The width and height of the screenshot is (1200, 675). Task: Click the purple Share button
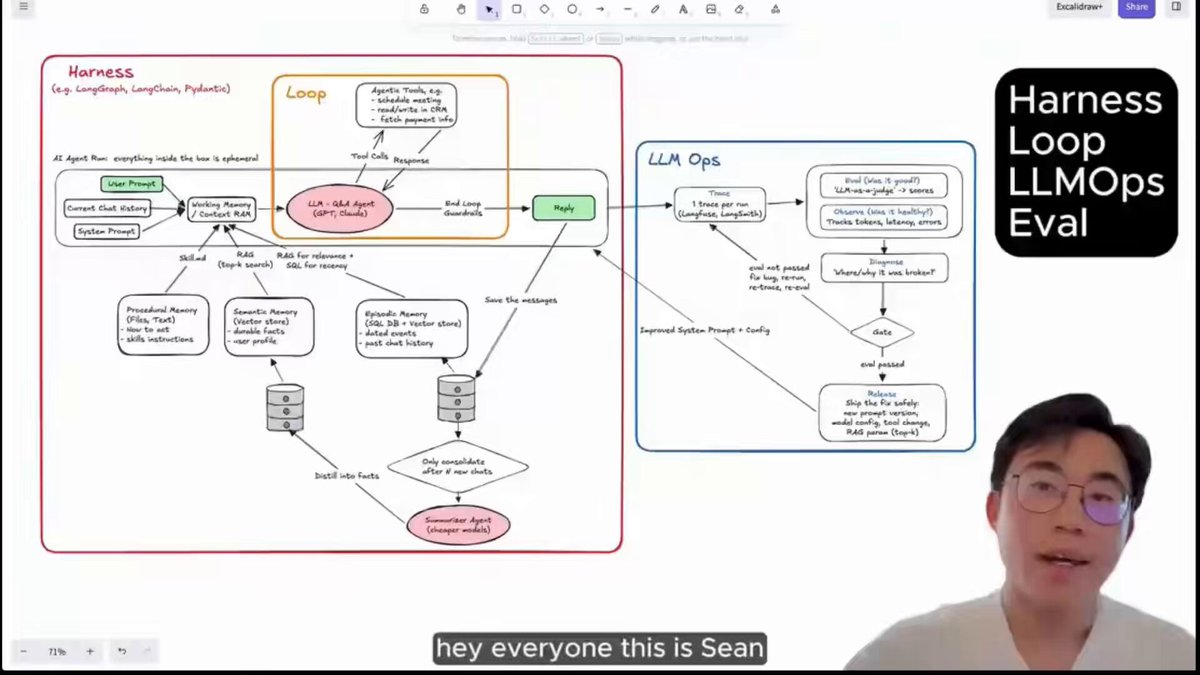pos(1136,7)
